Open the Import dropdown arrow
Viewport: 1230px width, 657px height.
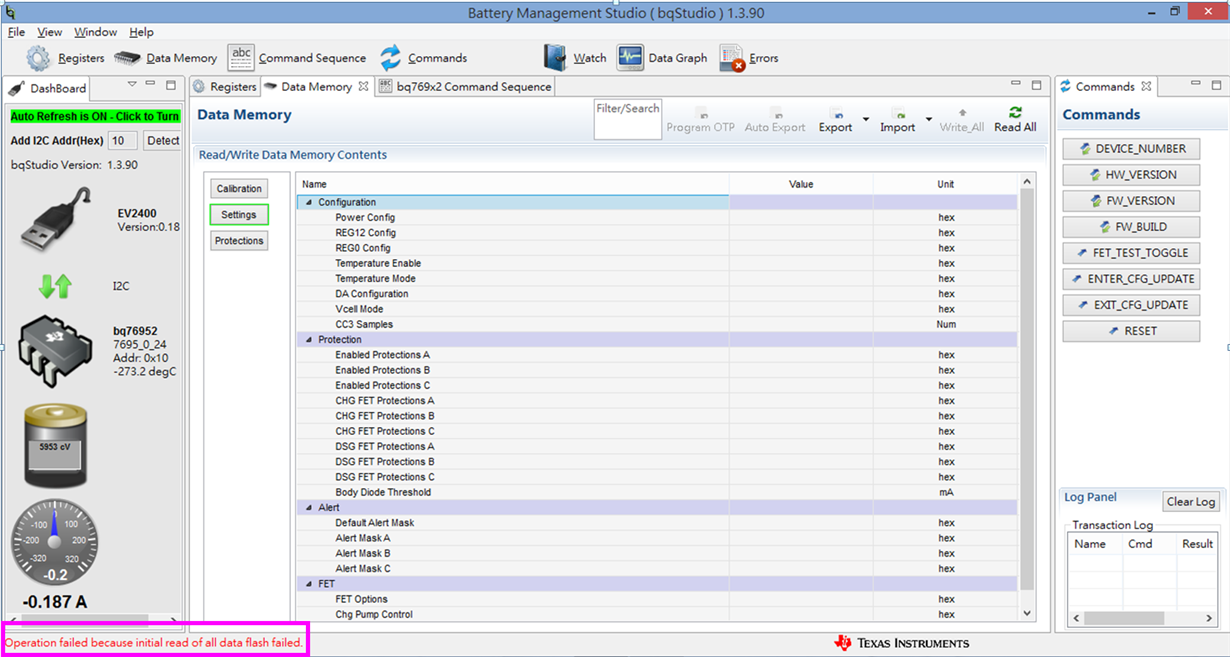[929, 120]
